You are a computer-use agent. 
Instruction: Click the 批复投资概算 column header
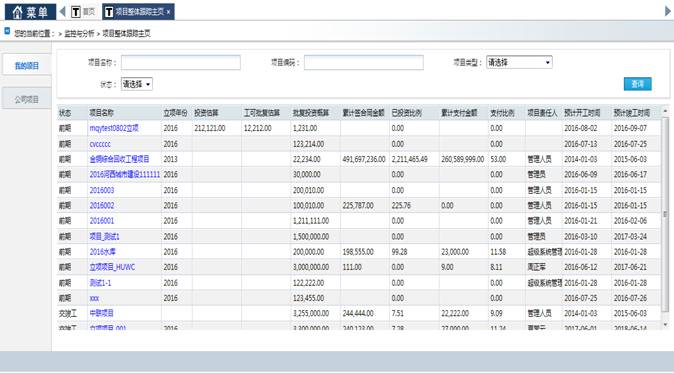coord(311,113)
